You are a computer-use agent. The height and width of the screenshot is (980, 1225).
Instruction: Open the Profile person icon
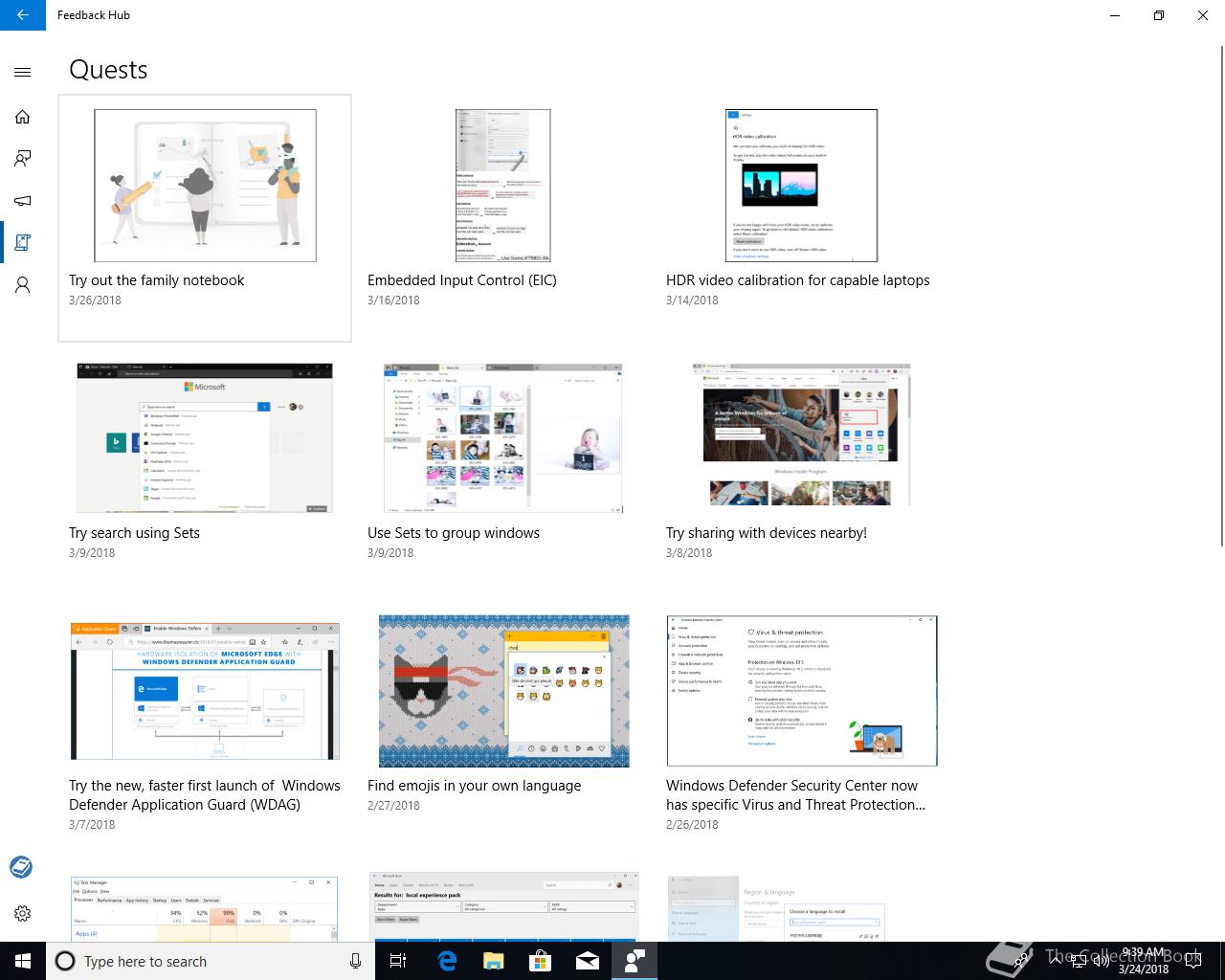pyautogui.click(x=23, y=285)
